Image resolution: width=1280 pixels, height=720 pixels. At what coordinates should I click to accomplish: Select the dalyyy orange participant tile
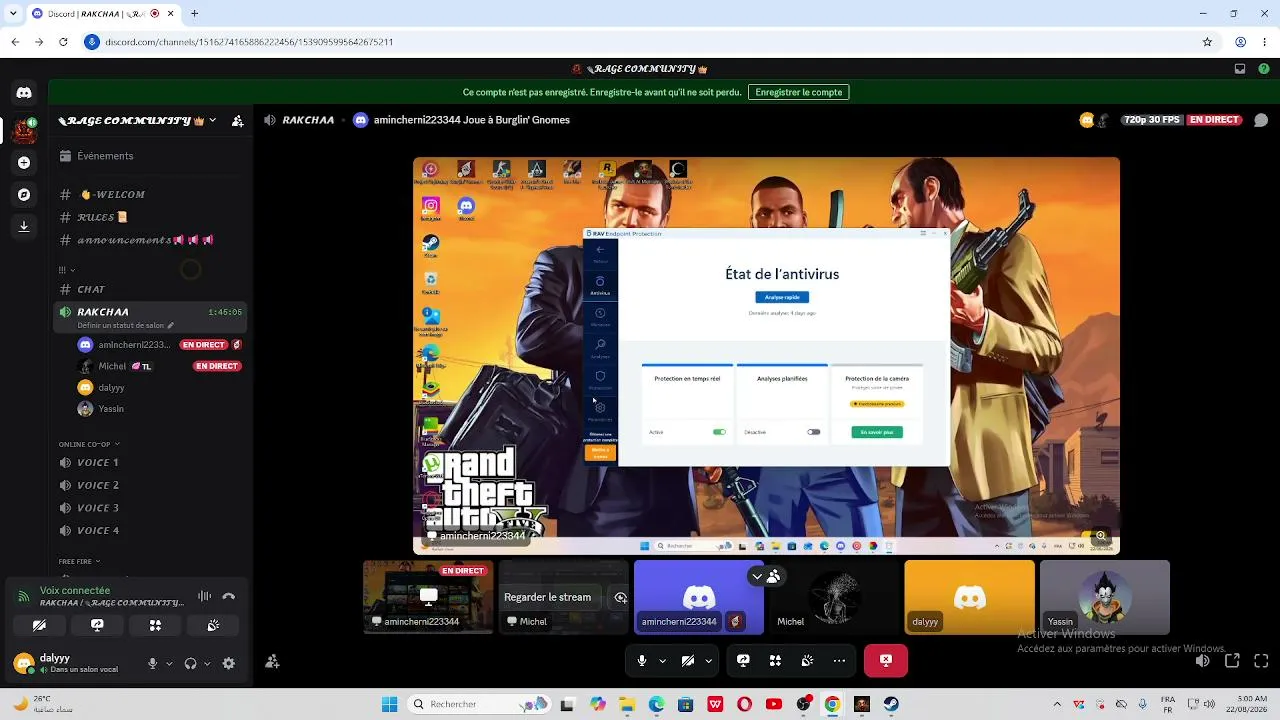[969, 597]
